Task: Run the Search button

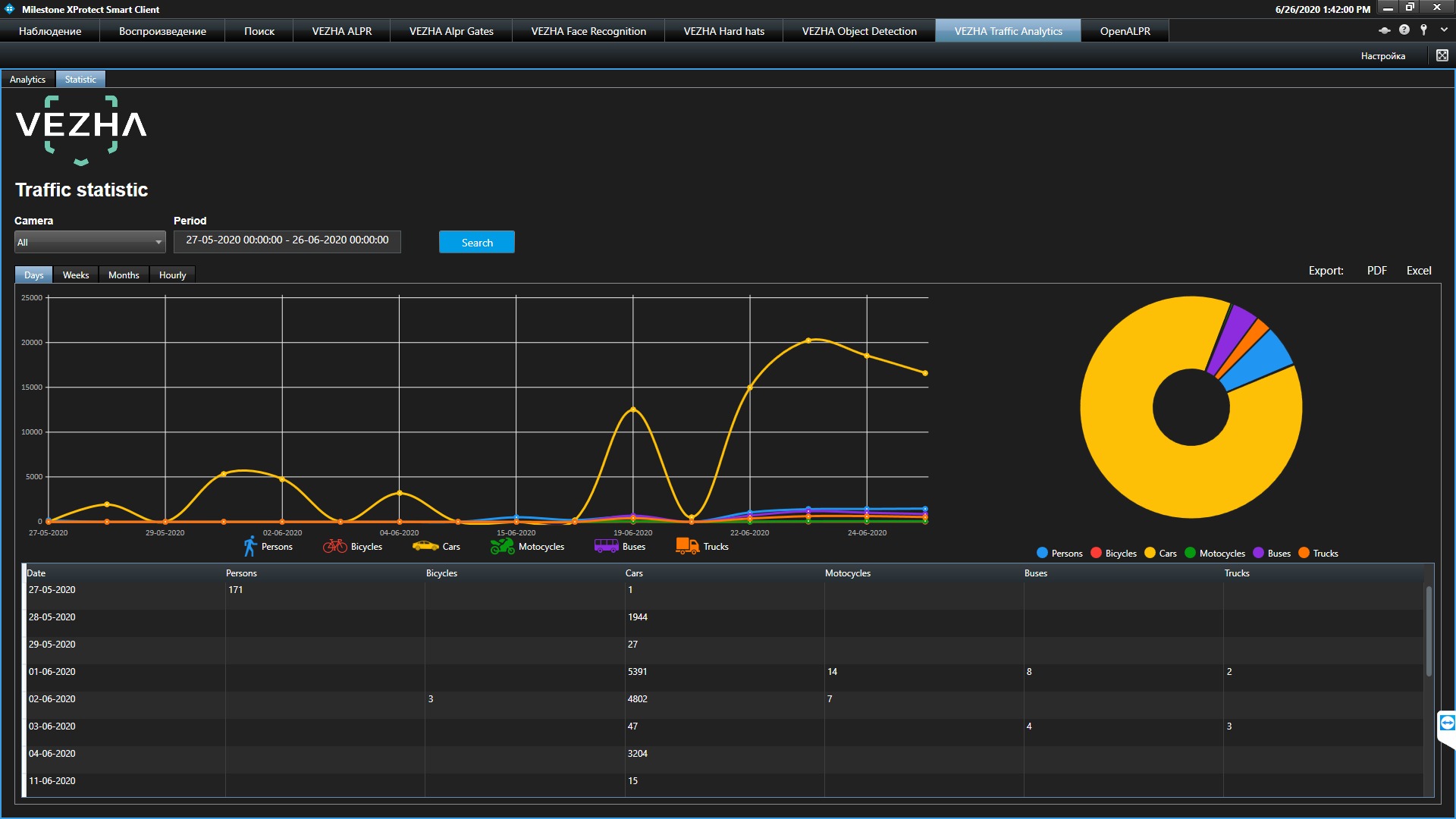Action: pyautogui.click(x=476, y=242)
